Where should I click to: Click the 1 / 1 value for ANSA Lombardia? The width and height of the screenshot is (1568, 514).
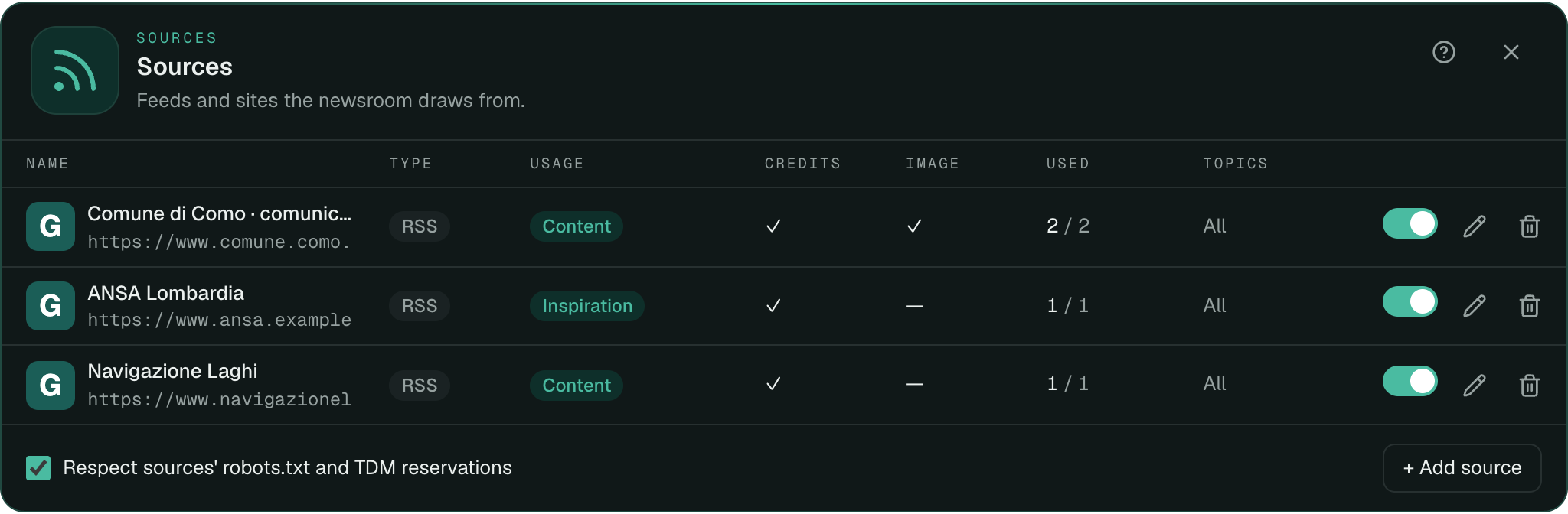pos(1068,305)
